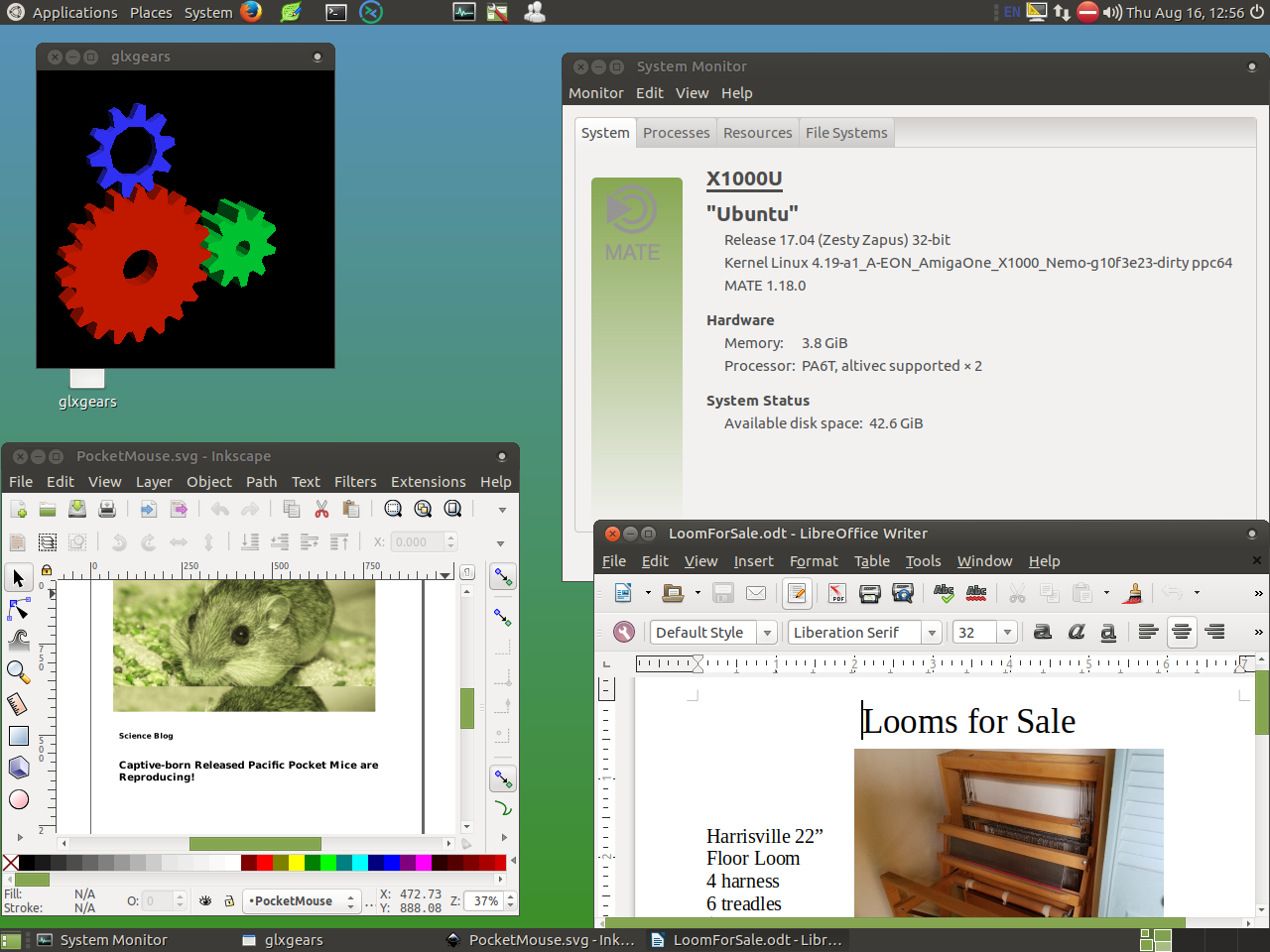Launch Firefox from the top panel
The height and width of the screenshot is (952, 1270).
[251, 12]
